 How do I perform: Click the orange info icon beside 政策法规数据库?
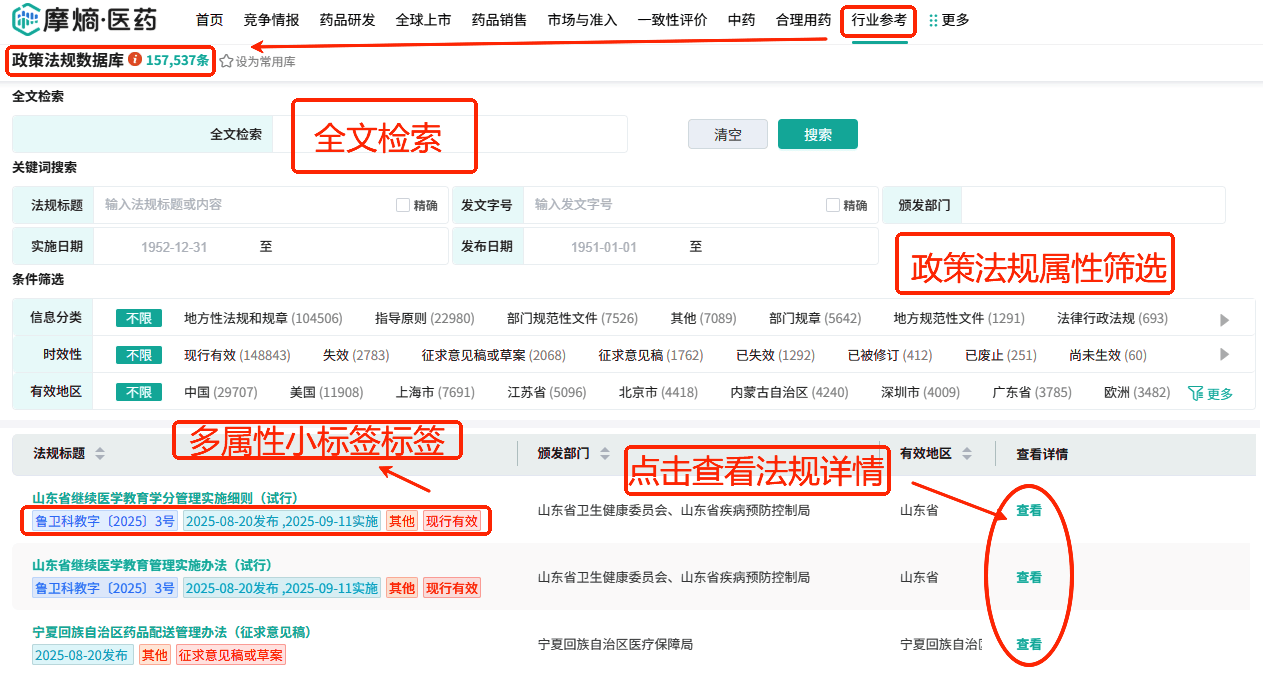[x=135, y=60]
